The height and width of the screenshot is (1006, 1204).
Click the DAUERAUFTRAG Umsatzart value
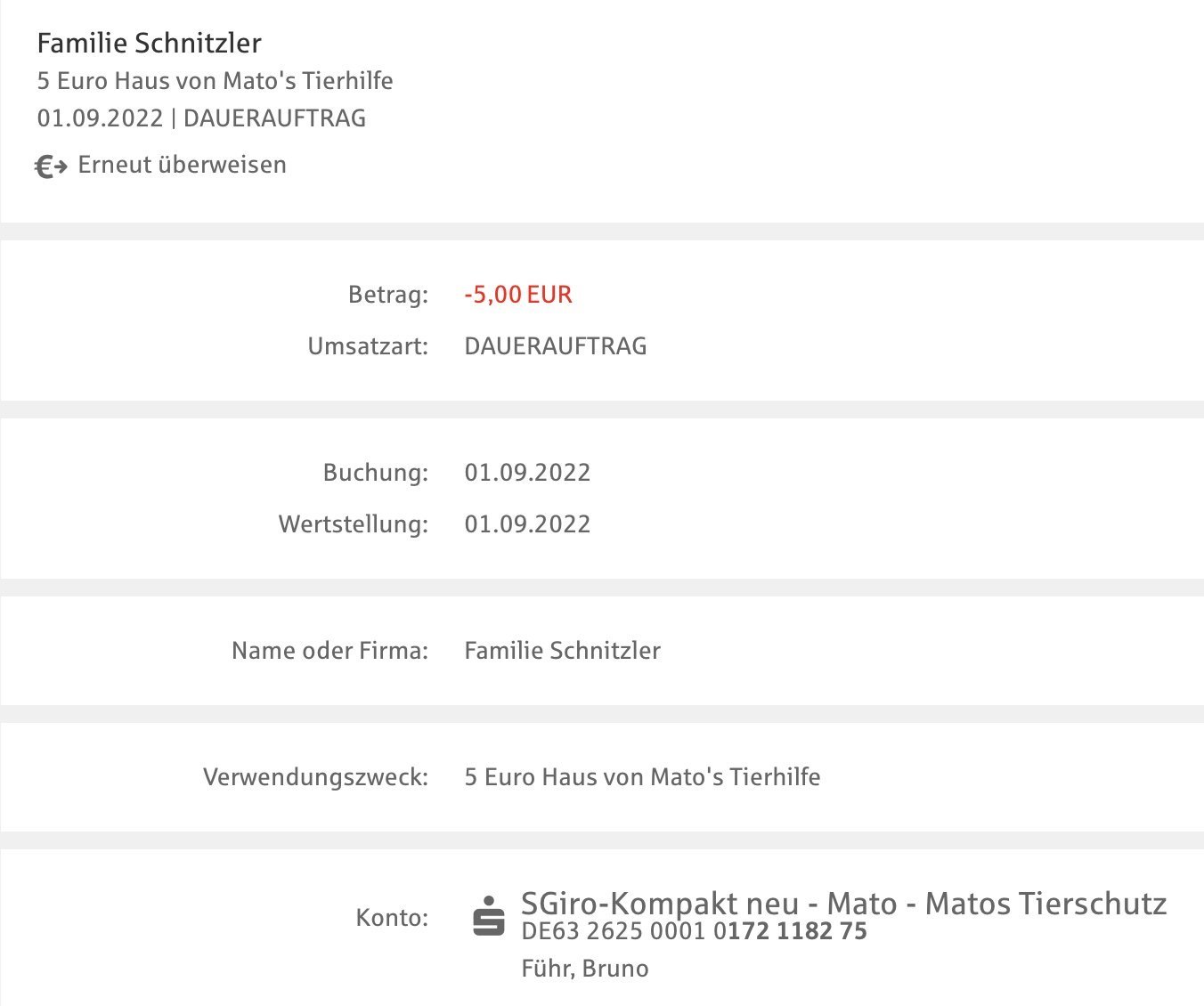(x=556, y=345)
